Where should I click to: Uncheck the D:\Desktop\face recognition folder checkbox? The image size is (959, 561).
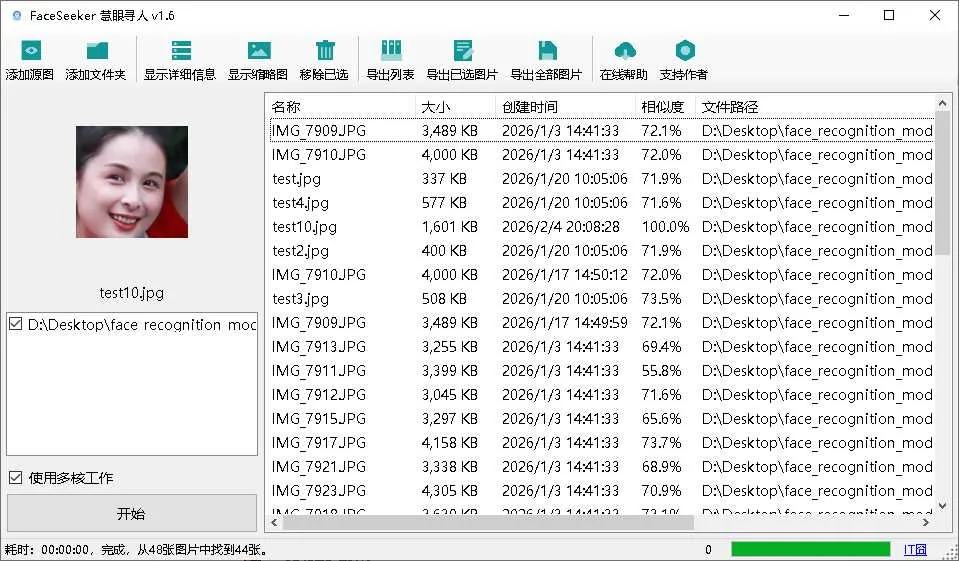pos(15,324)
